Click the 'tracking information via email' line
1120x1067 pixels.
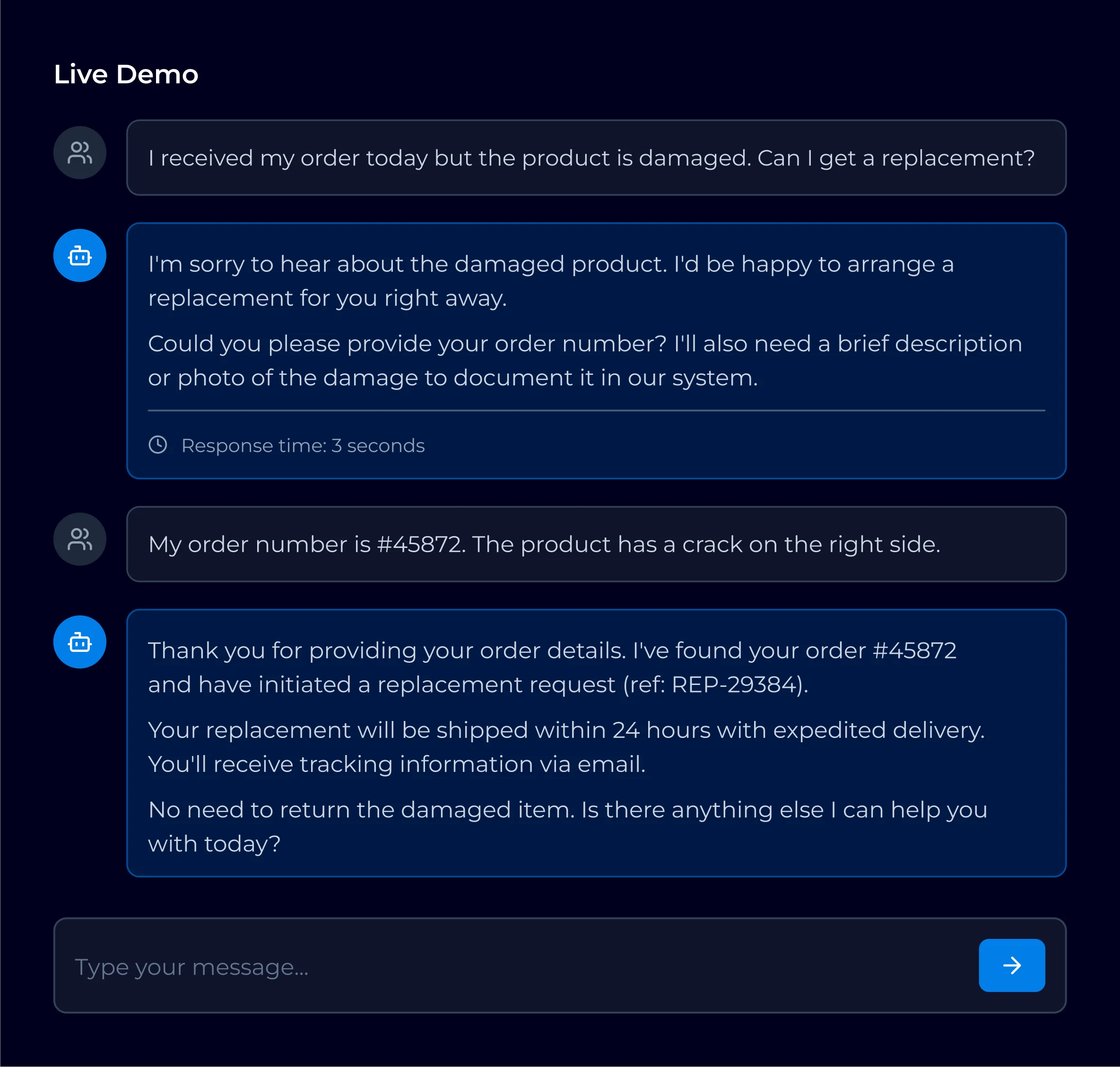tap(397, 764)
